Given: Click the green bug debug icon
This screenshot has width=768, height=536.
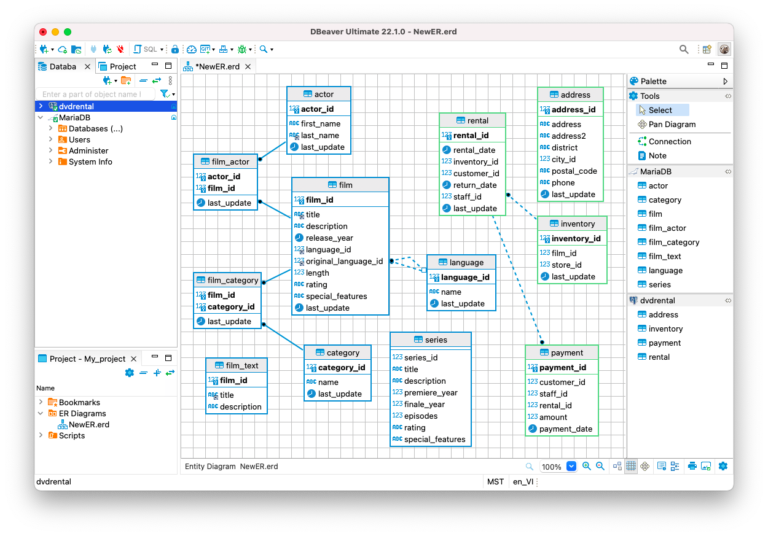Looking at the screenshot, I should [242, 49].
